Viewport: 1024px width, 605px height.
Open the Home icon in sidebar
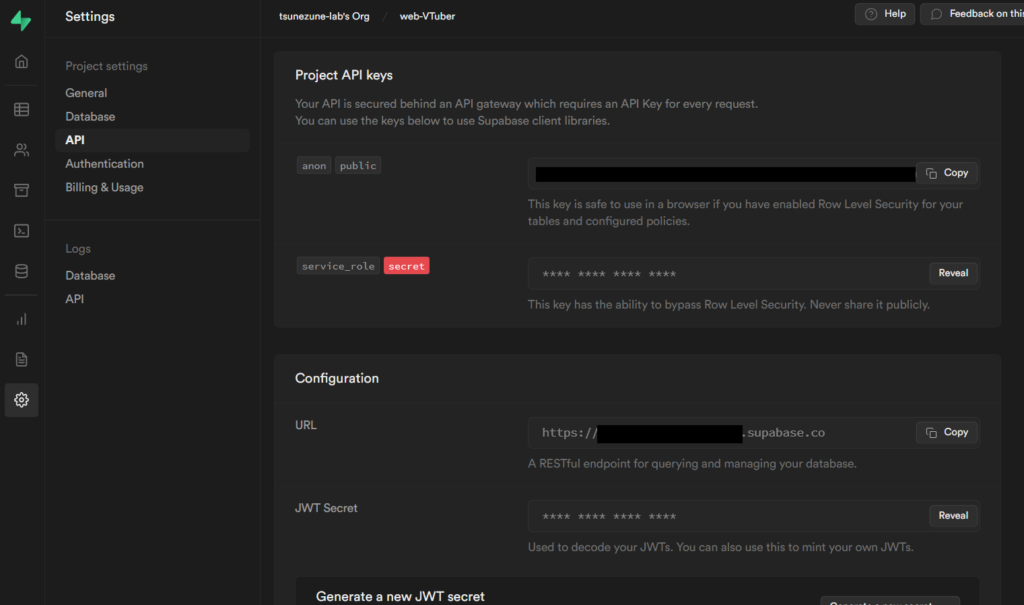[x=21, y=62]
